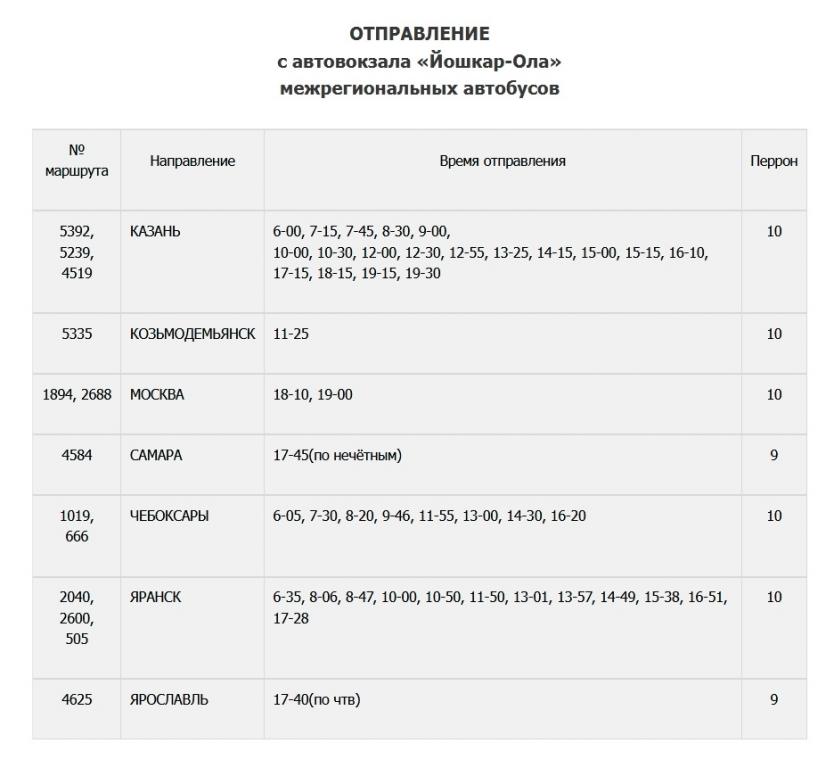834x768 pixels.
Task: Click the САМАРА destination
Action: coord(156,456)
